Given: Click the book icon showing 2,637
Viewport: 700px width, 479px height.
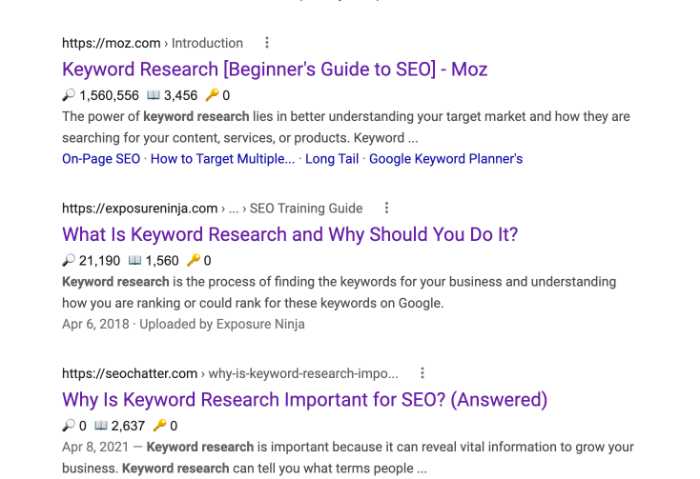Looking at the screenshot, I should point(101,425).
